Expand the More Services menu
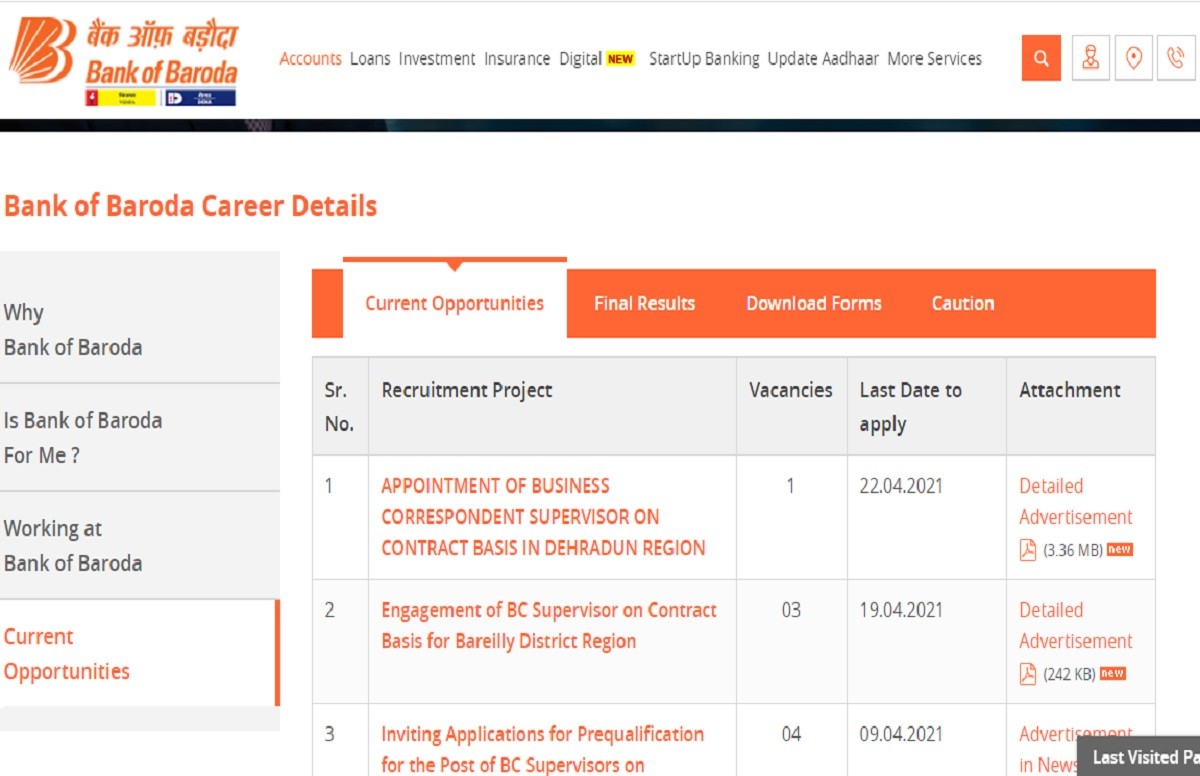 (x=934, y=59)
